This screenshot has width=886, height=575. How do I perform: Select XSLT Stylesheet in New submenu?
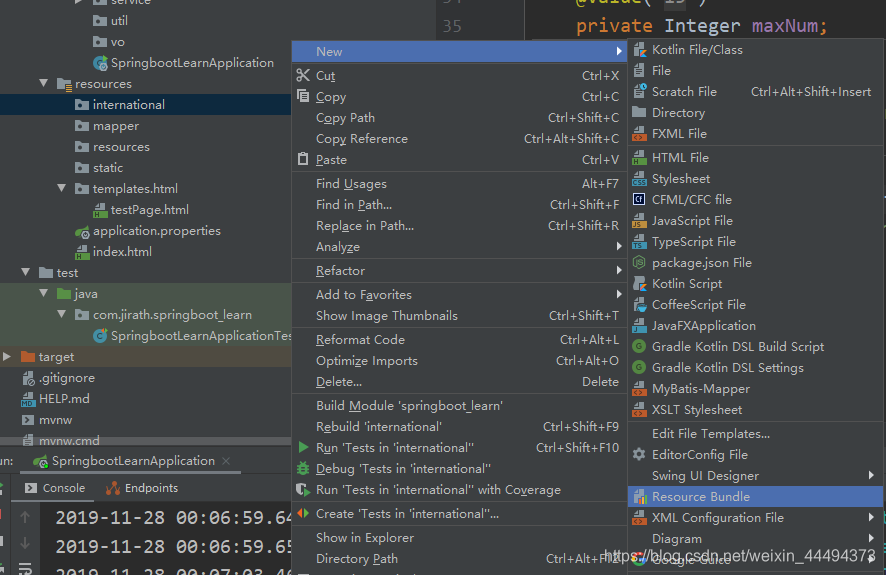tap(755, 410)
